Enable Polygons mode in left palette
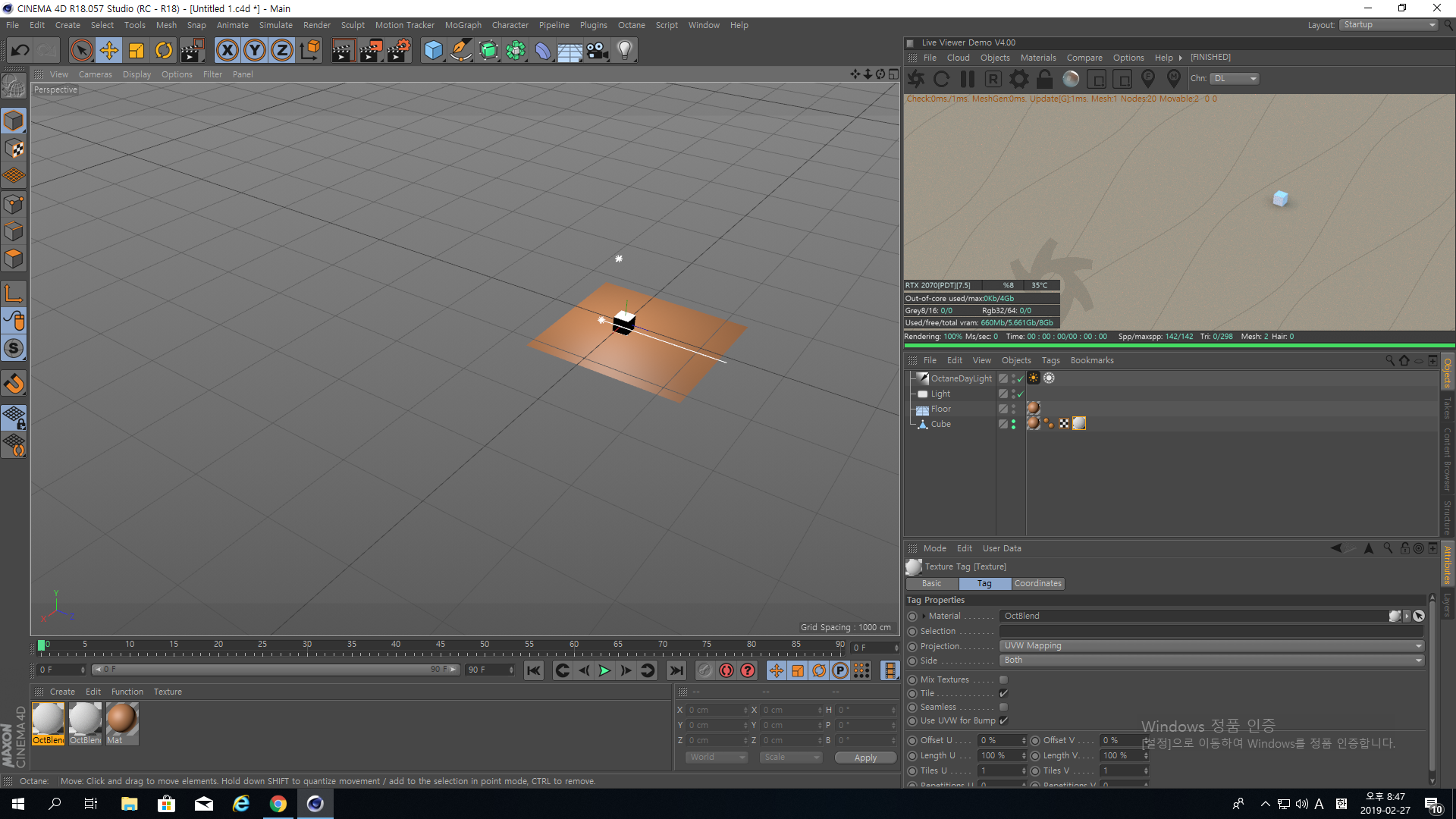 coord(14,259)
